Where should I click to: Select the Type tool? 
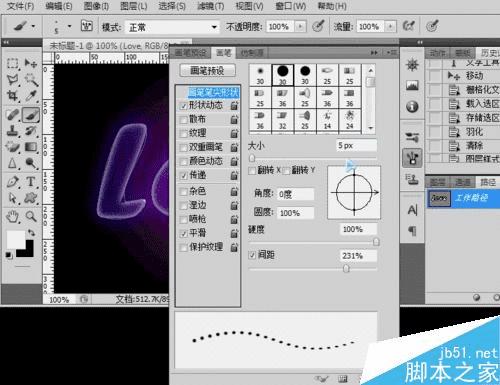point(31,182)
